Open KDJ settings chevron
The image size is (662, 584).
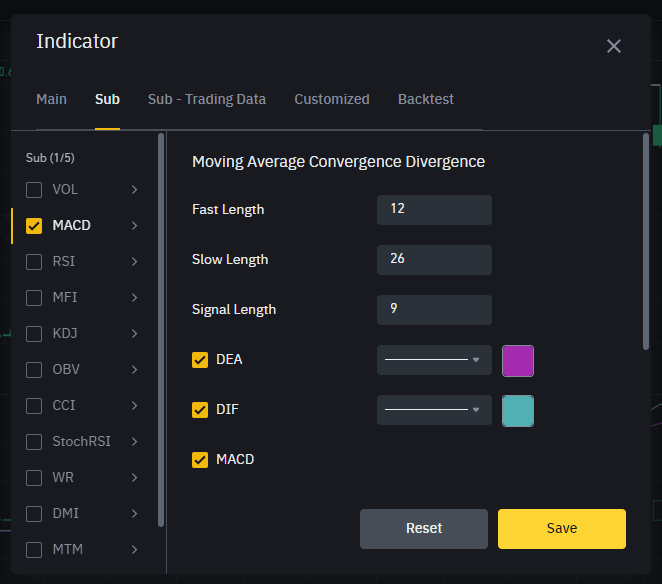(x=134, y=333)
